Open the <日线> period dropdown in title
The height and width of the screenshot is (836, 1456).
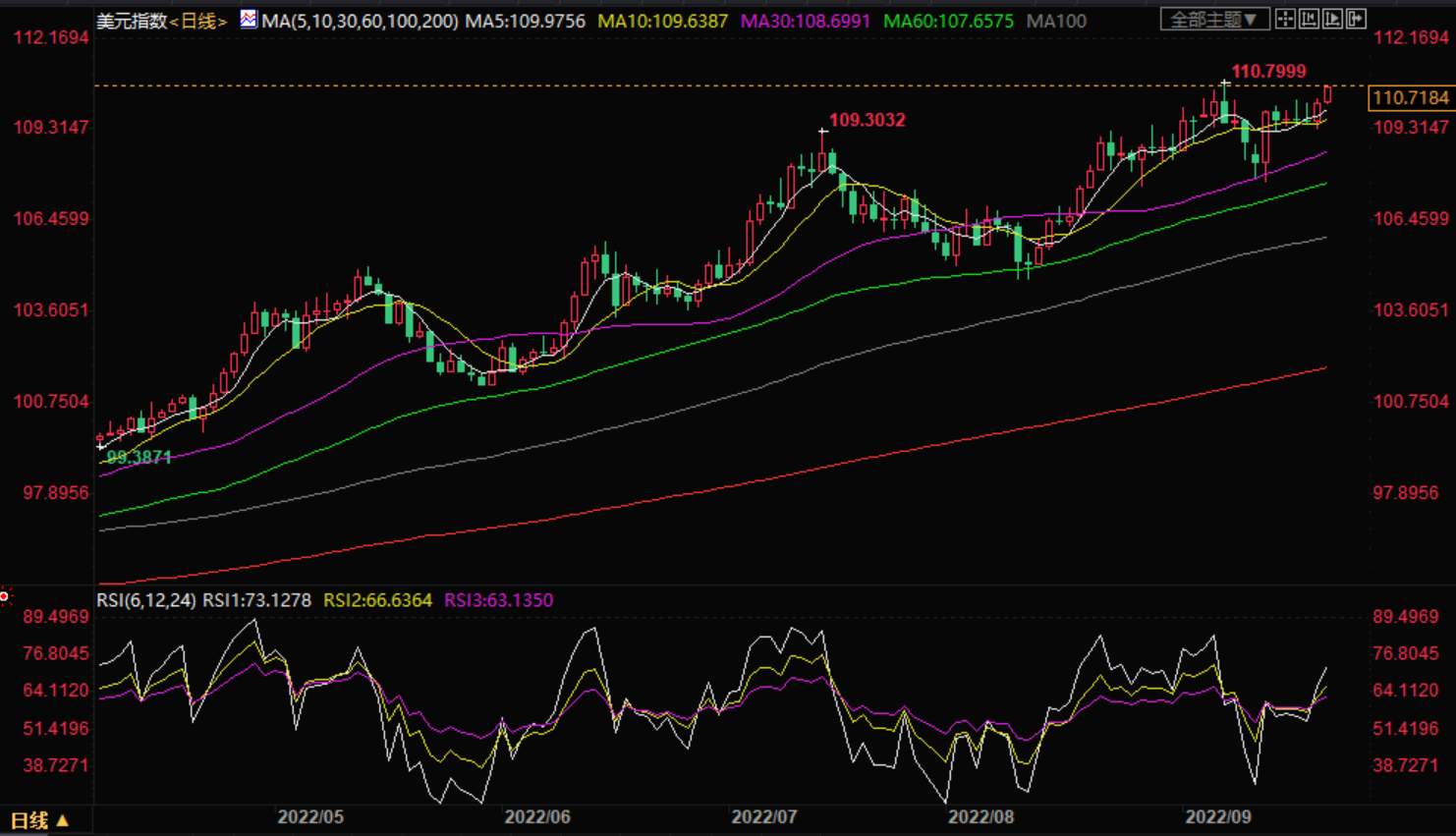[198, 21]
